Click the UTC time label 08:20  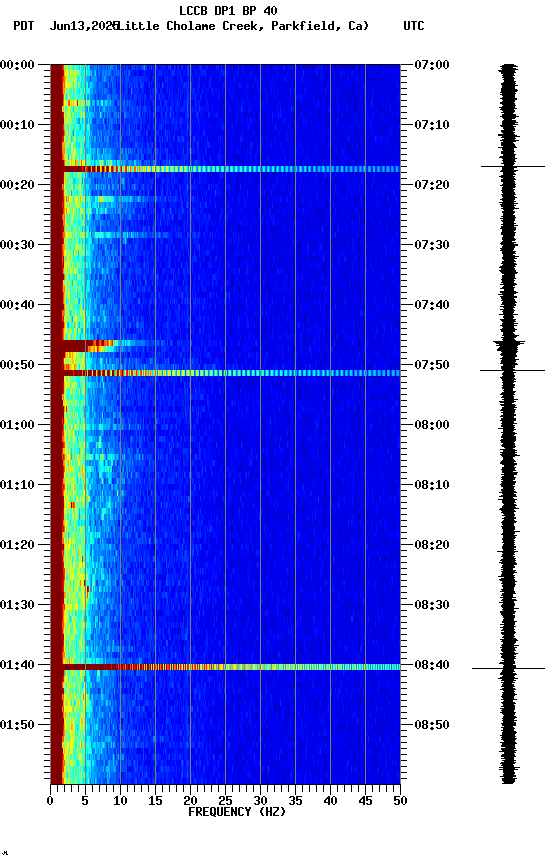click(x=432, y=546)
